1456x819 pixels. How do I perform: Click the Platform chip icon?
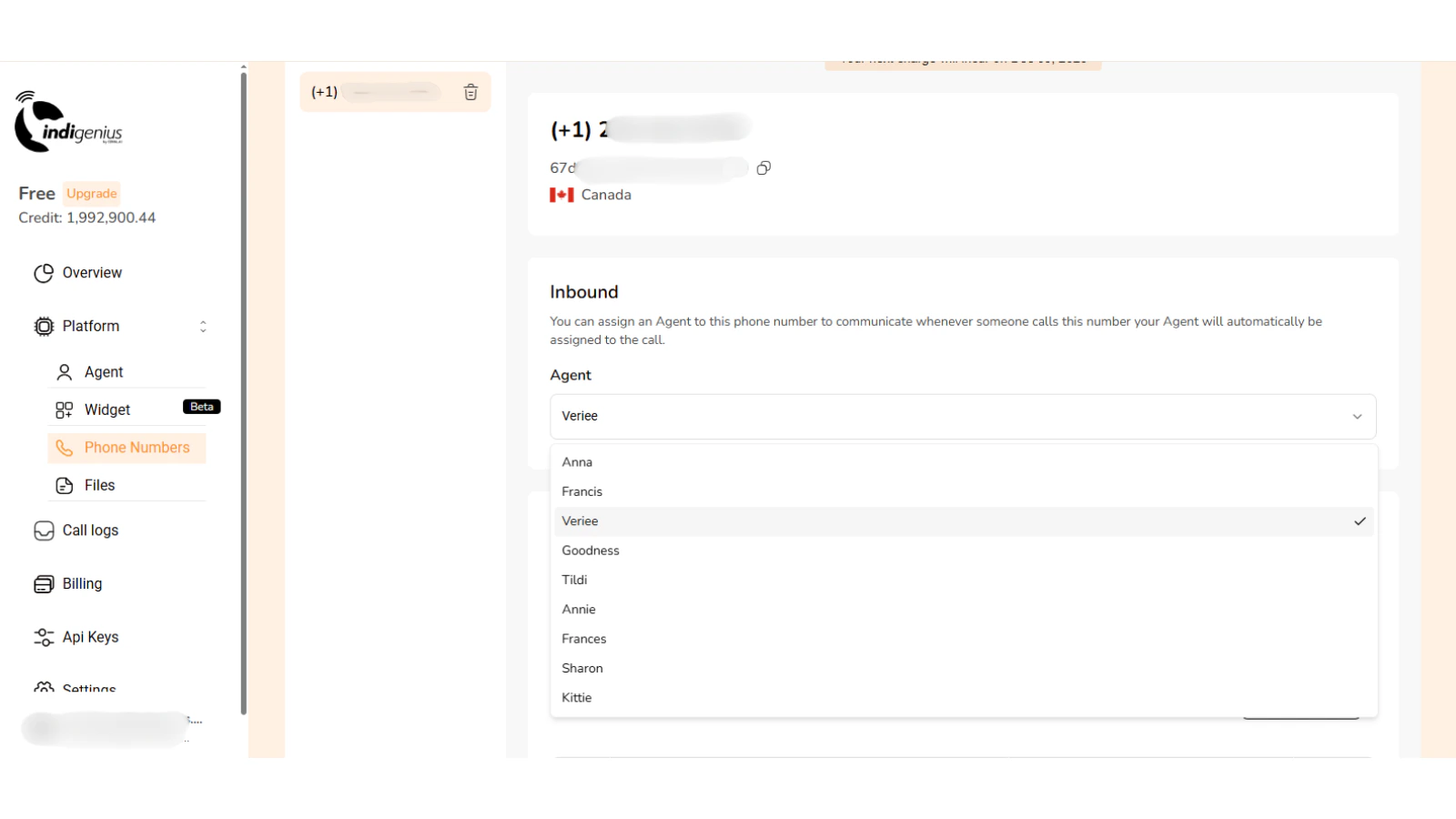coord(44,327)
